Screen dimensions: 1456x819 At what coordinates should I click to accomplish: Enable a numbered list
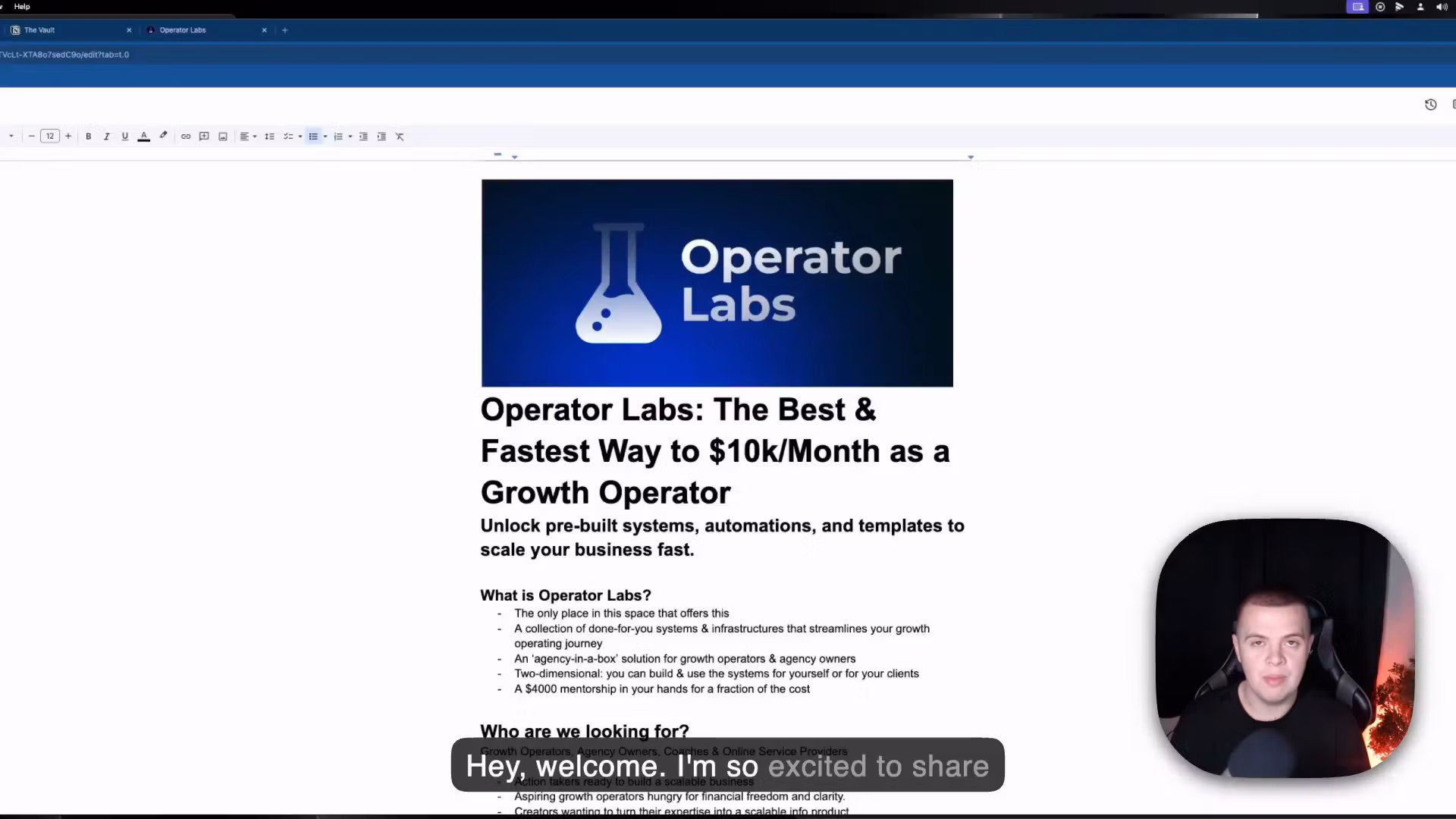coord(338,136)
